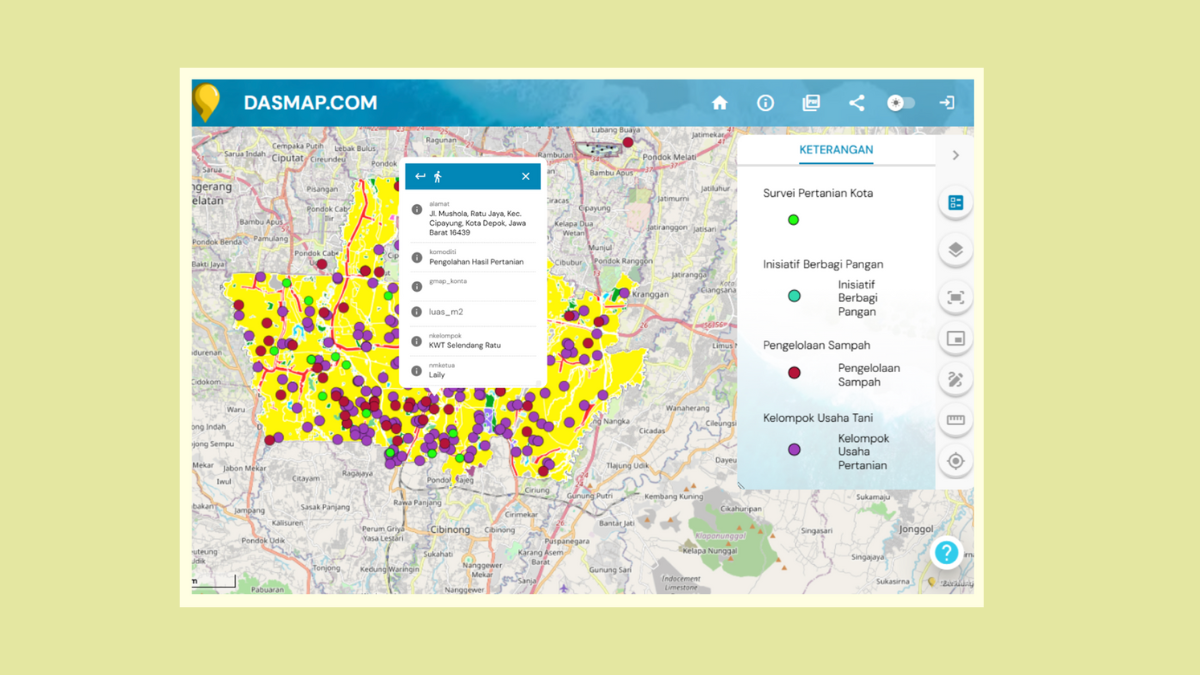Click the DASMAP.COM yellow pin logo

[206, 102]
